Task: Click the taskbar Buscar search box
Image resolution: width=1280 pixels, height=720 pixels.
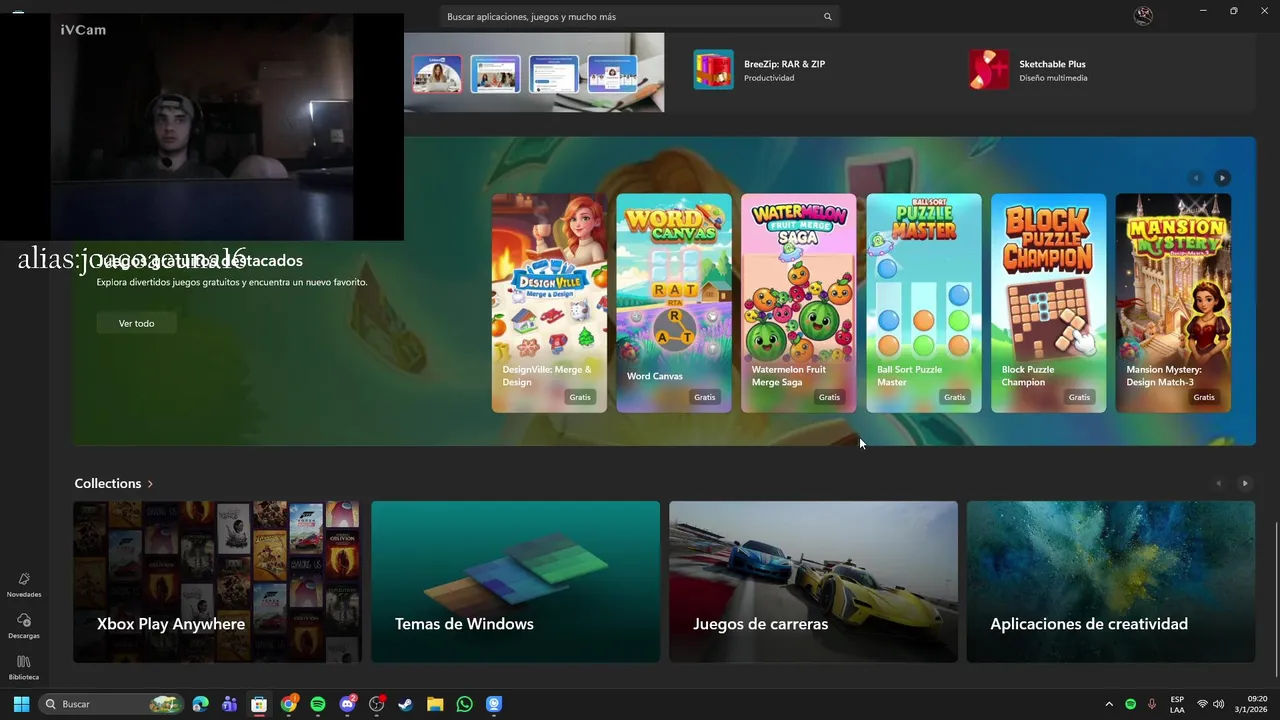Action: tap(112, 704)
